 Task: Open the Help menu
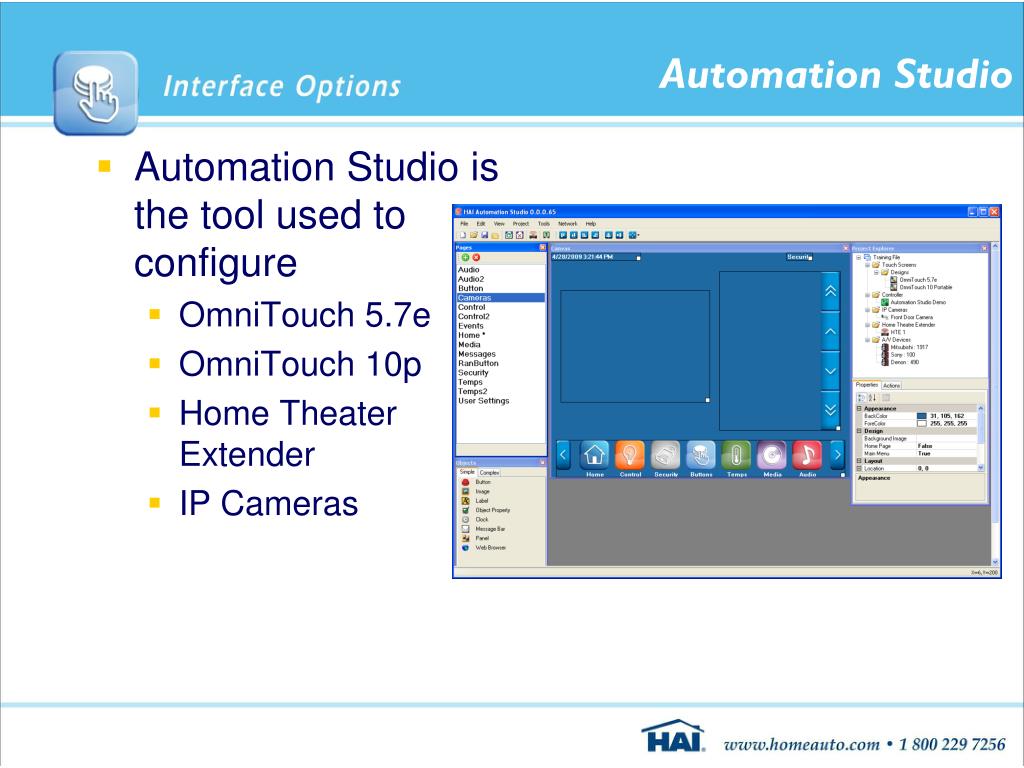[x=590, y=223]
